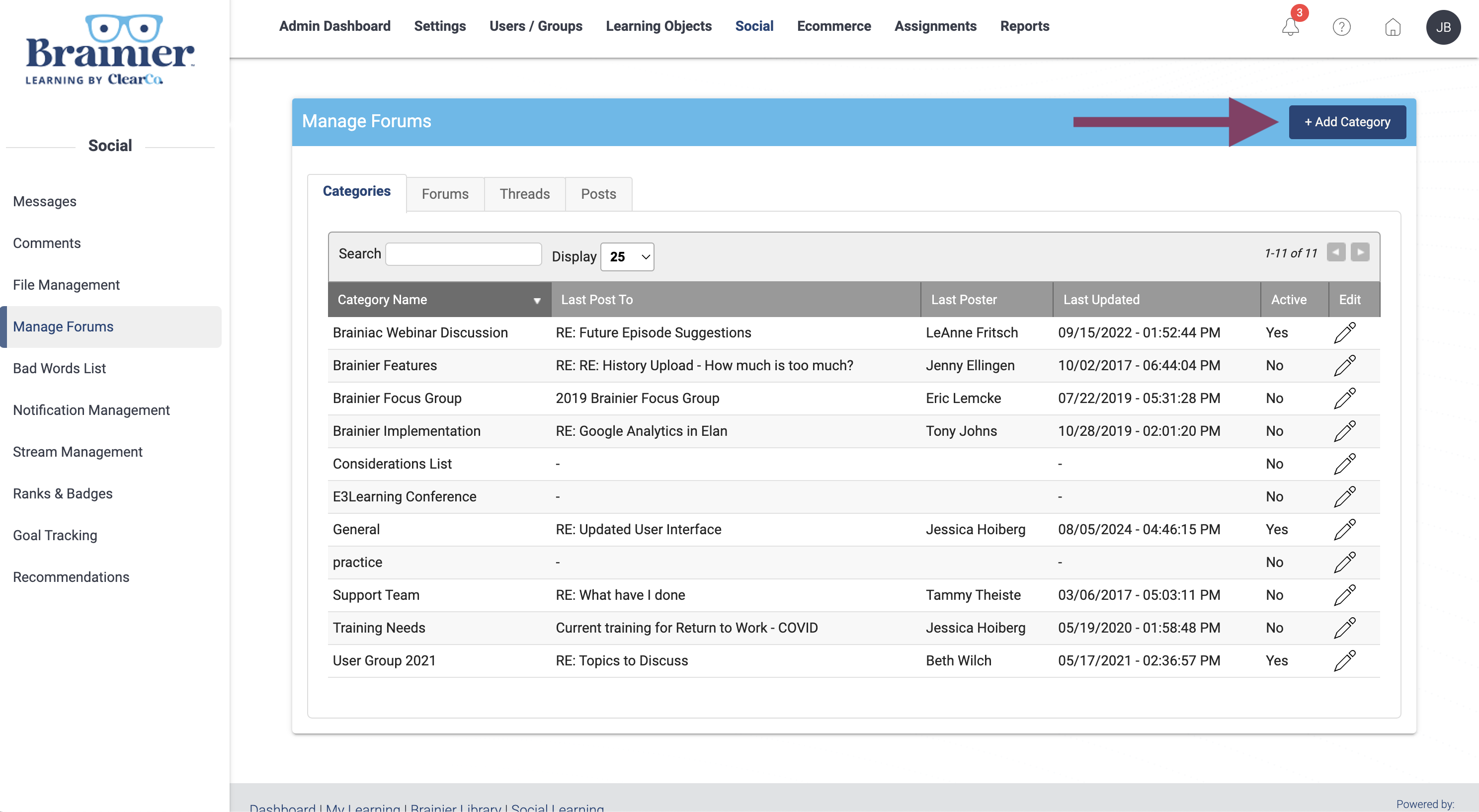This screenshot has width=1479, height=812.
Task: Click into the Search input field
Action: pyautogui.click(x=463, y=254)
